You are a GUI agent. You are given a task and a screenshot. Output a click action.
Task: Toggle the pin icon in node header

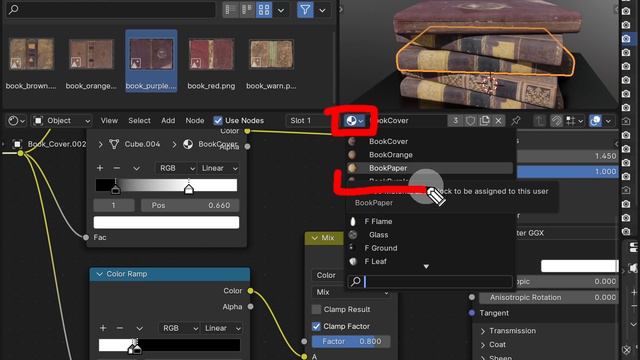(x=516, y=121)
